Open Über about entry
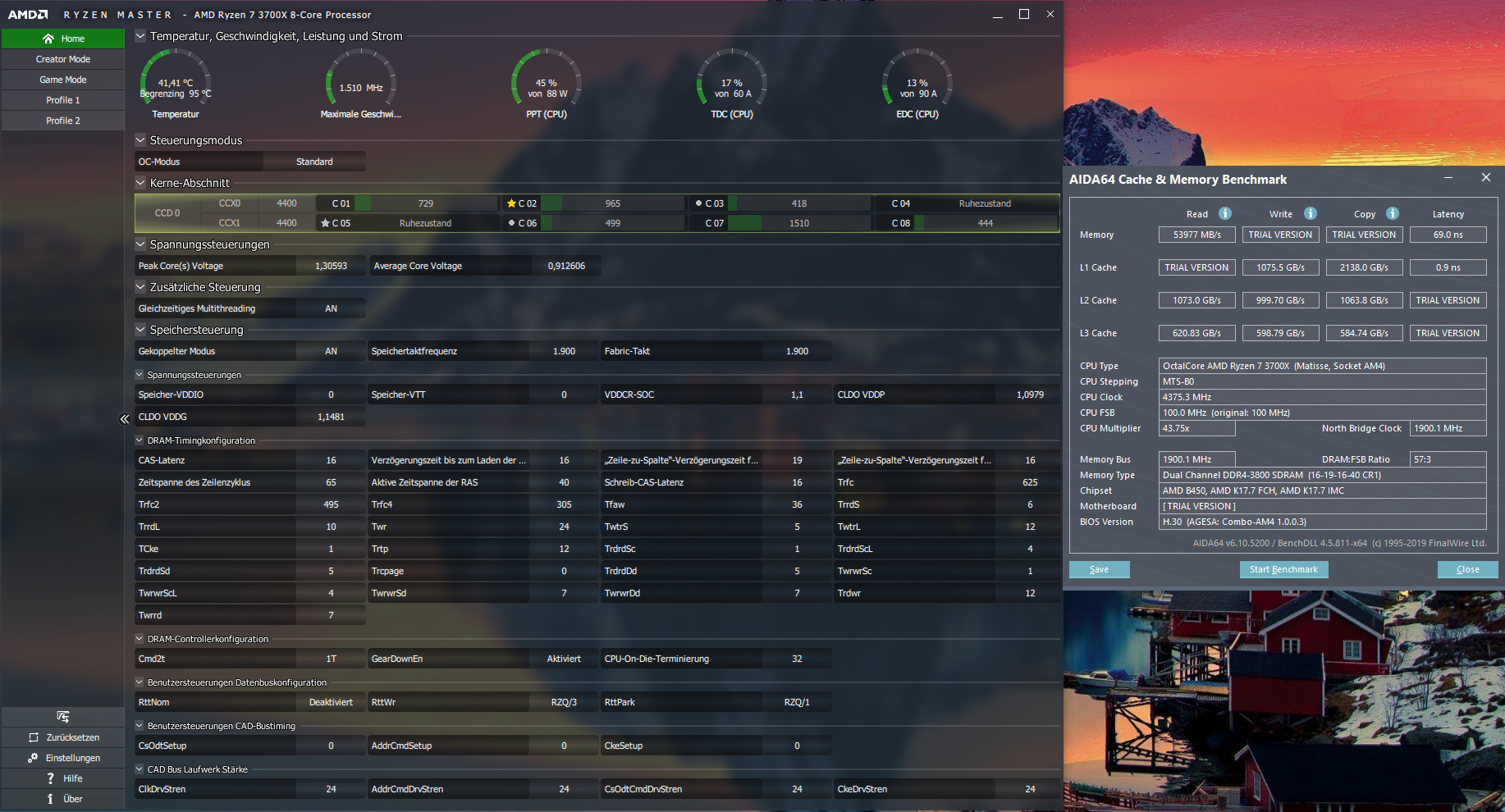The height and width of the screenshot is (812, 1505). (63, 799)
